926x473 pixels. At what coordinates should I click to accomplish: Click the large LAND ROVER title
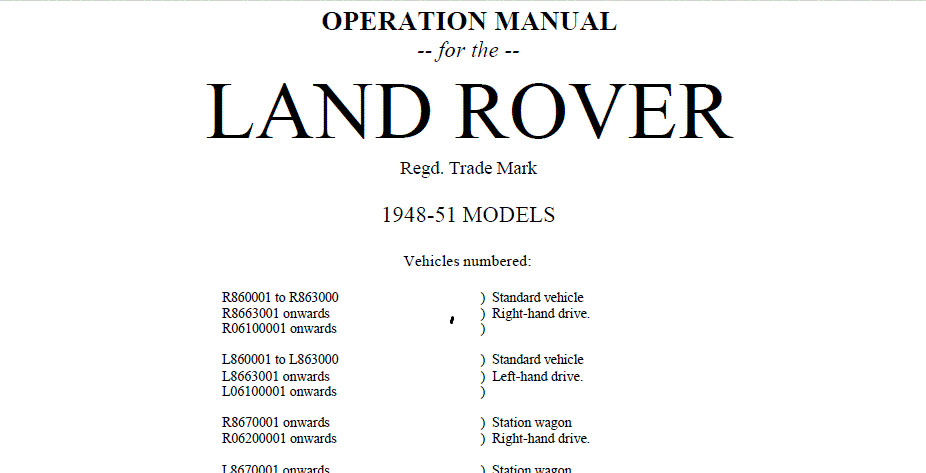pyautogui.click(x=469, y=111)
